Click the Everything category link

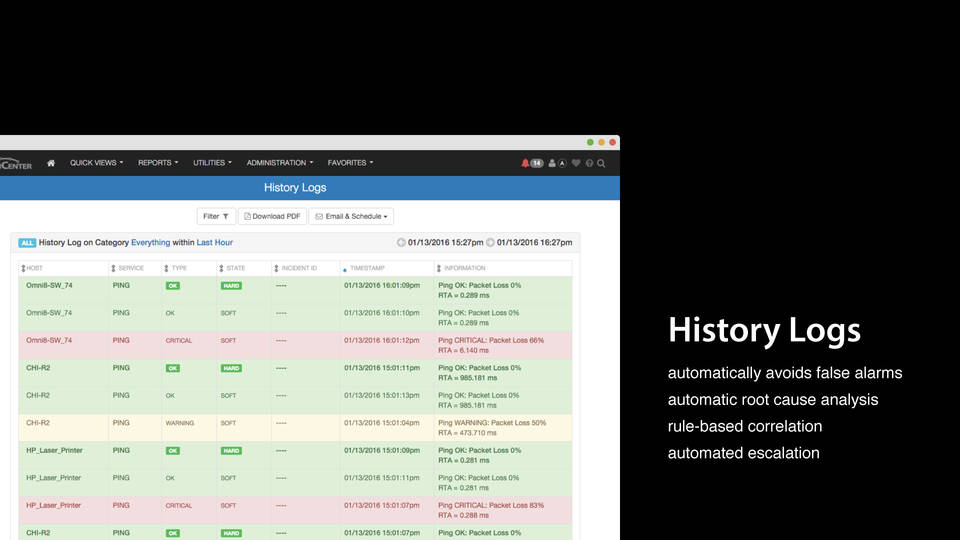tap(150, 243)
